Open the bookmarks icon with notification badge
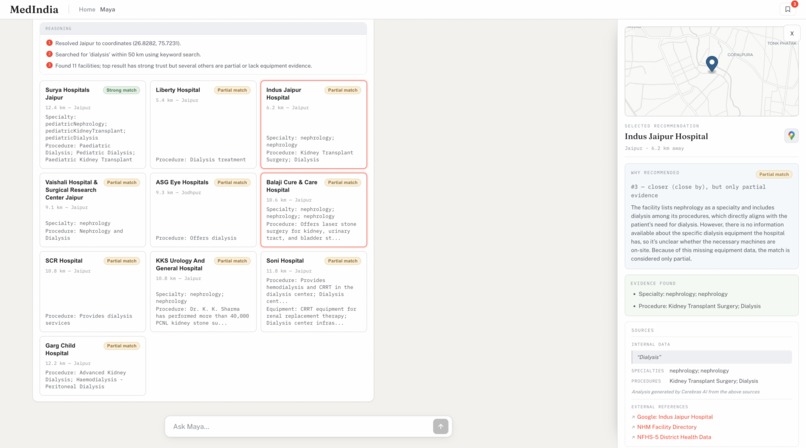 pyautogui.click(x=787, y=9)
